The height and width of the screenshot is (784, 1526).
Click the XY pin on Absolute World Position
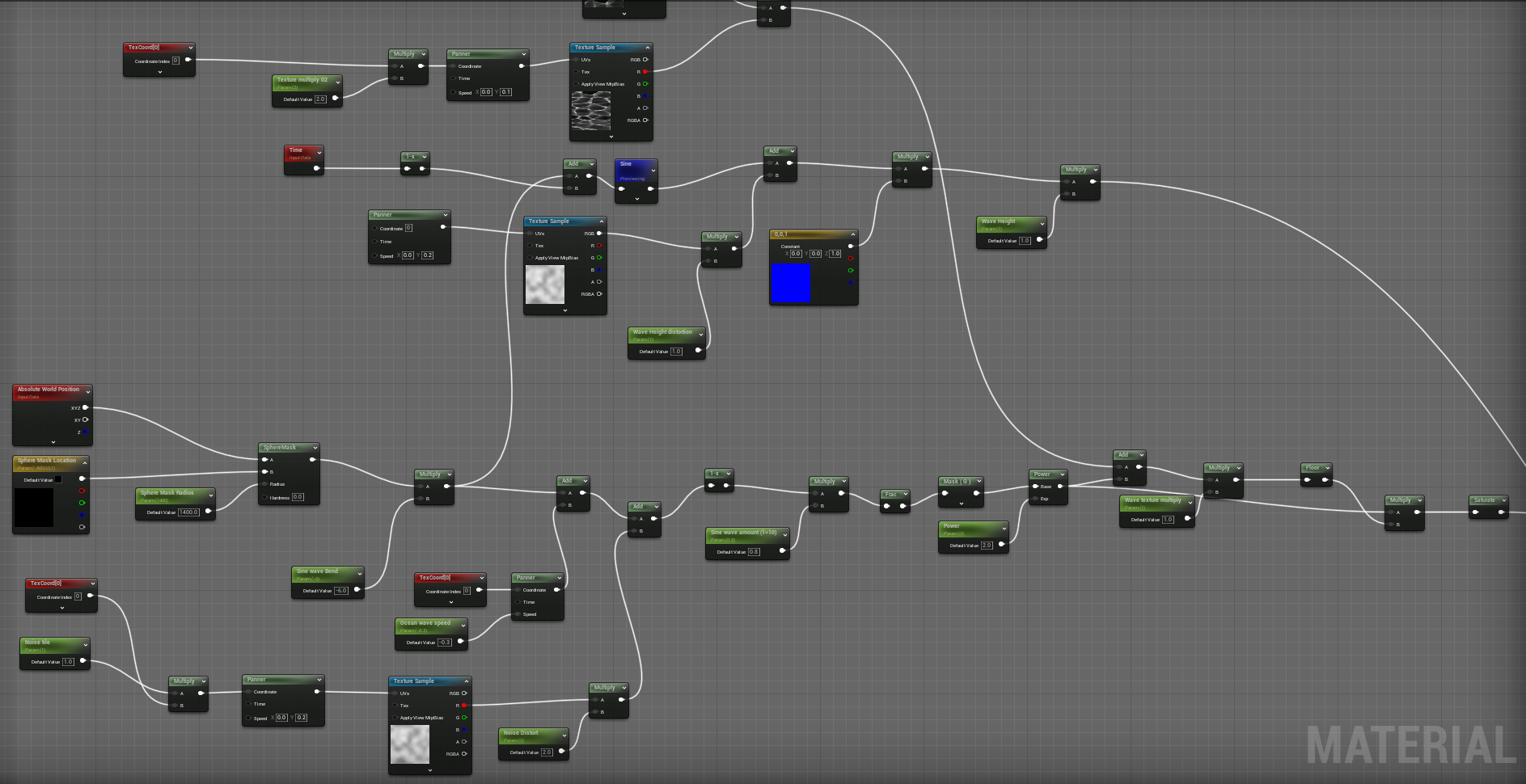85,419
